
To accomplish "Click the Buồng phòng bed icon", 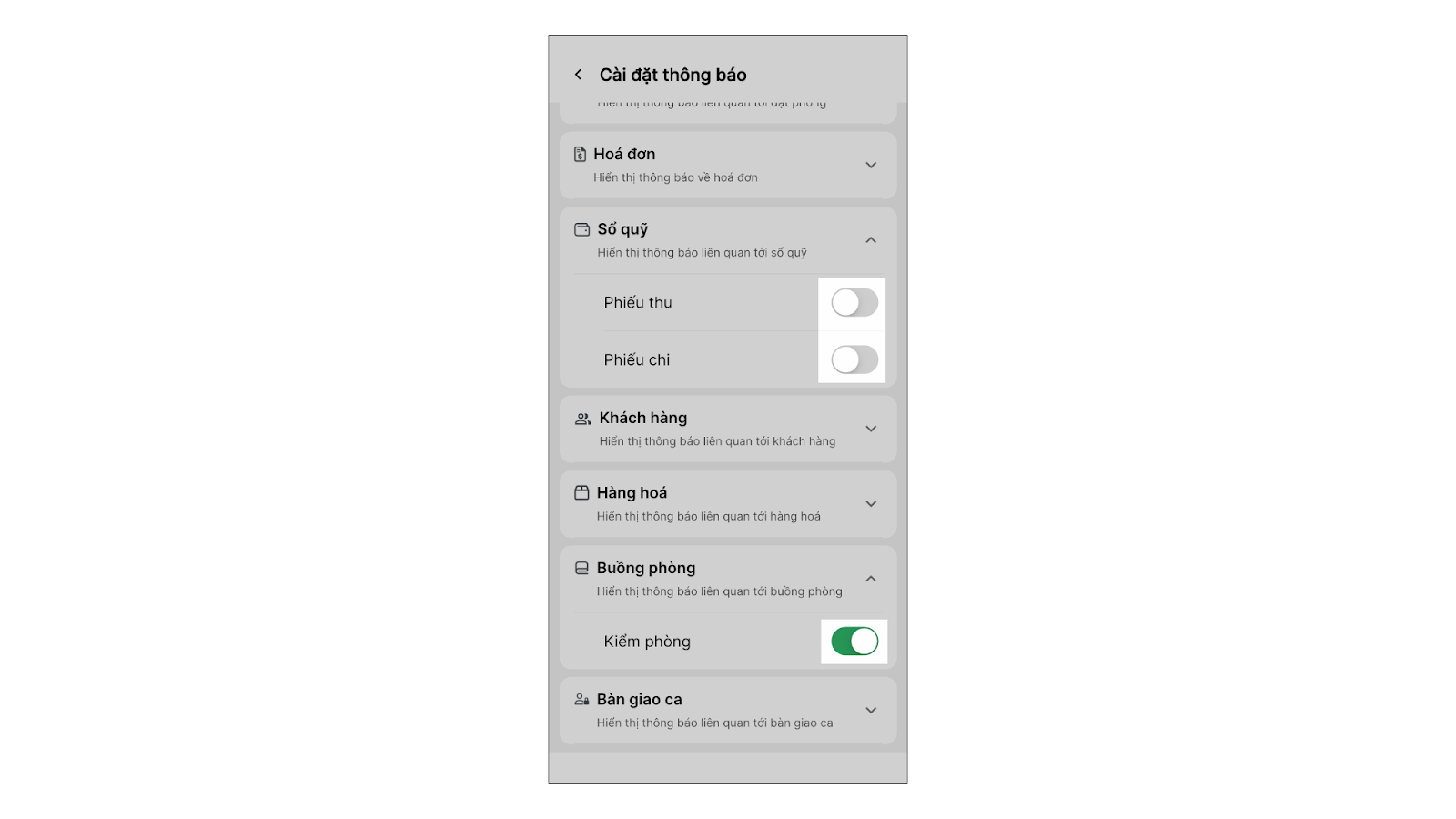I will click(x=581, y=568).
